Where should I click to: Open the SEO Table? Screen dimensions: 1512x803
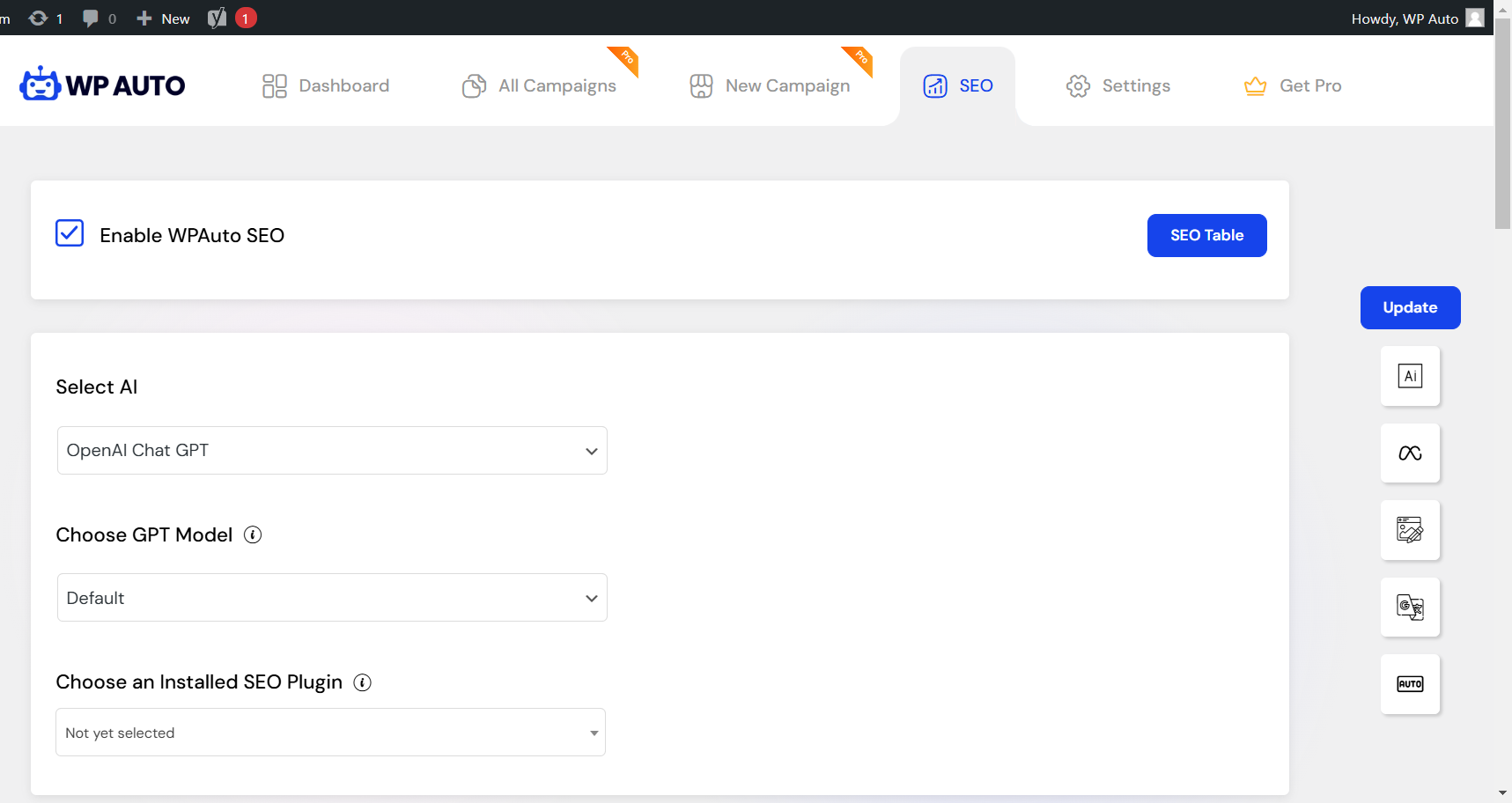1206,235
